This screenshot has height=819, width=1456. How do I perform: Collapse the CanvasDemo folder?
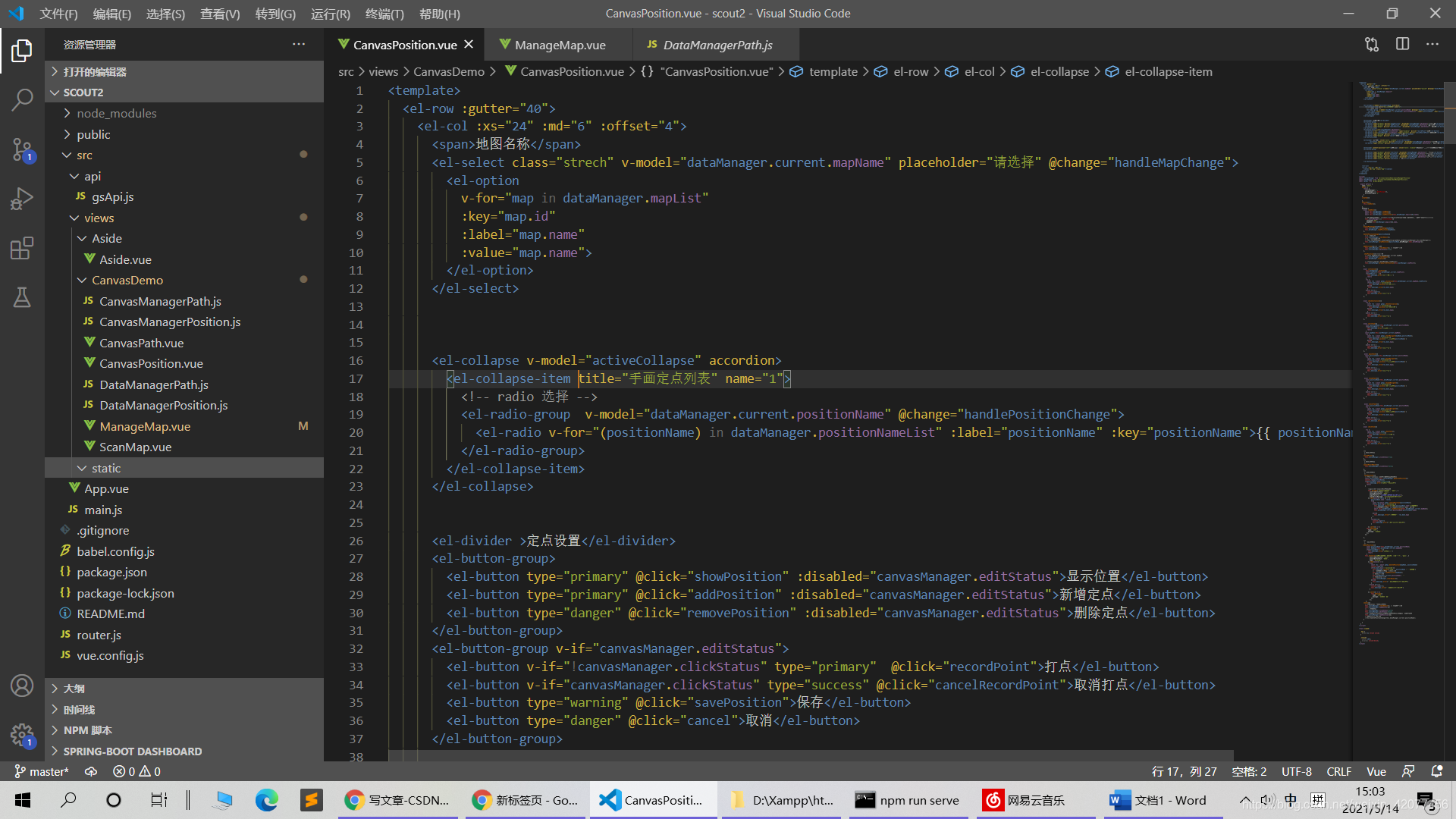(x=184, y=280)
